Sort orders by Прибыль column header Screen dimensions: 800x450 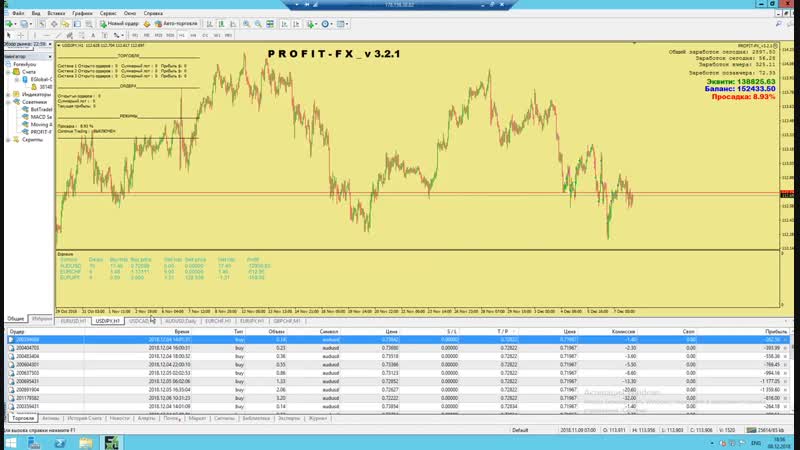click(x=776, y=332)
